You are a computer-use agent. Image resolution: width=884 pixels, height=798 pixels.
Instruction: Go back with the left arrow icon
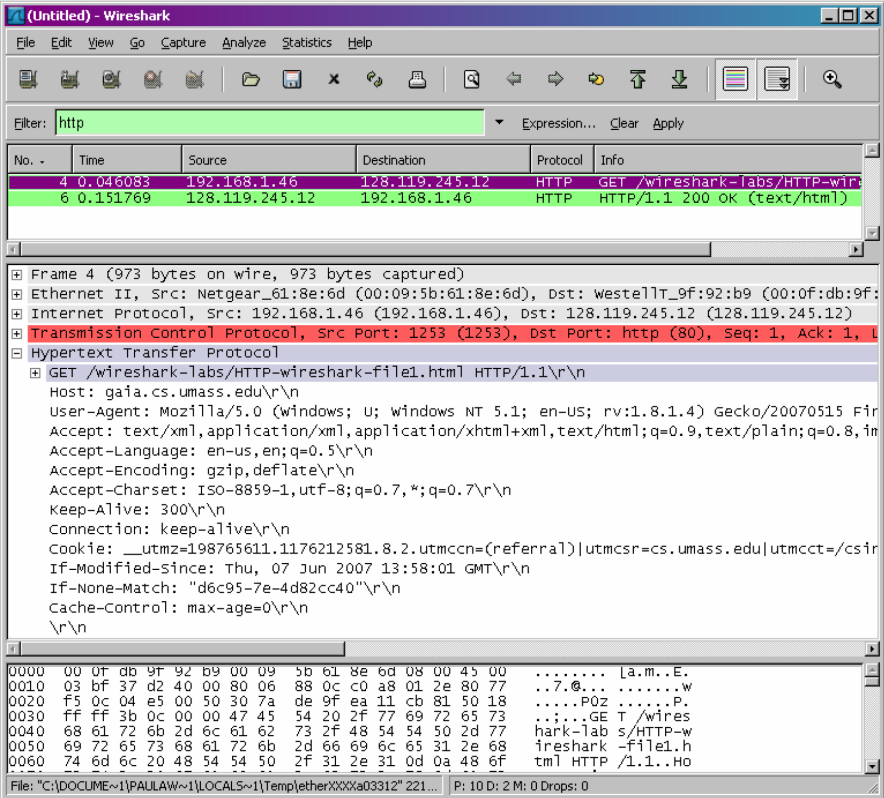[514, 79]
